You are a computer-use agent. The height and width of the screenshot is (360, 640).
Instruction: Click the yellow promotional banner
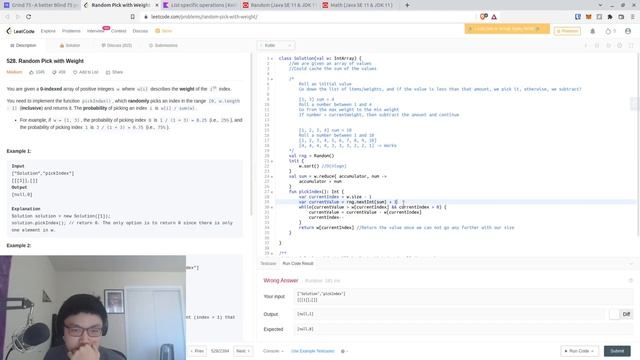pyautogui.click(x=507, y=29)
